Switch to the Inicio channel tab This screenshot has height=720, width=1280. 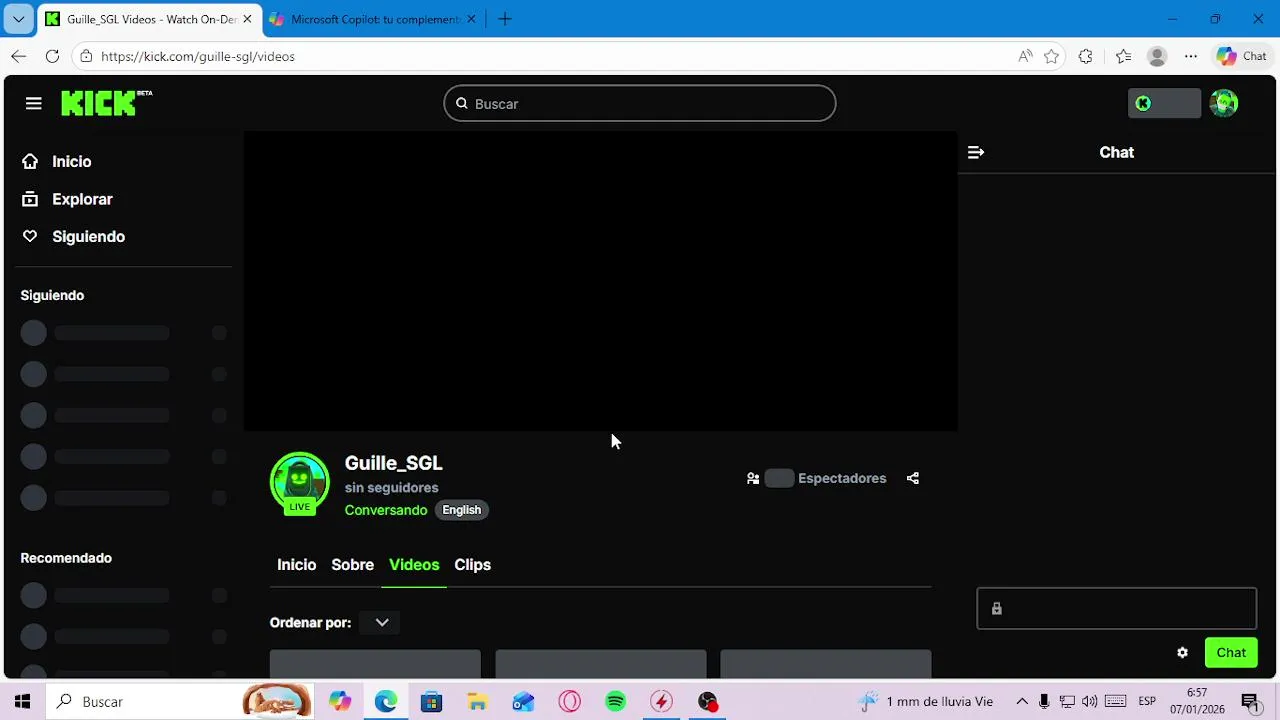coord(296,565)
